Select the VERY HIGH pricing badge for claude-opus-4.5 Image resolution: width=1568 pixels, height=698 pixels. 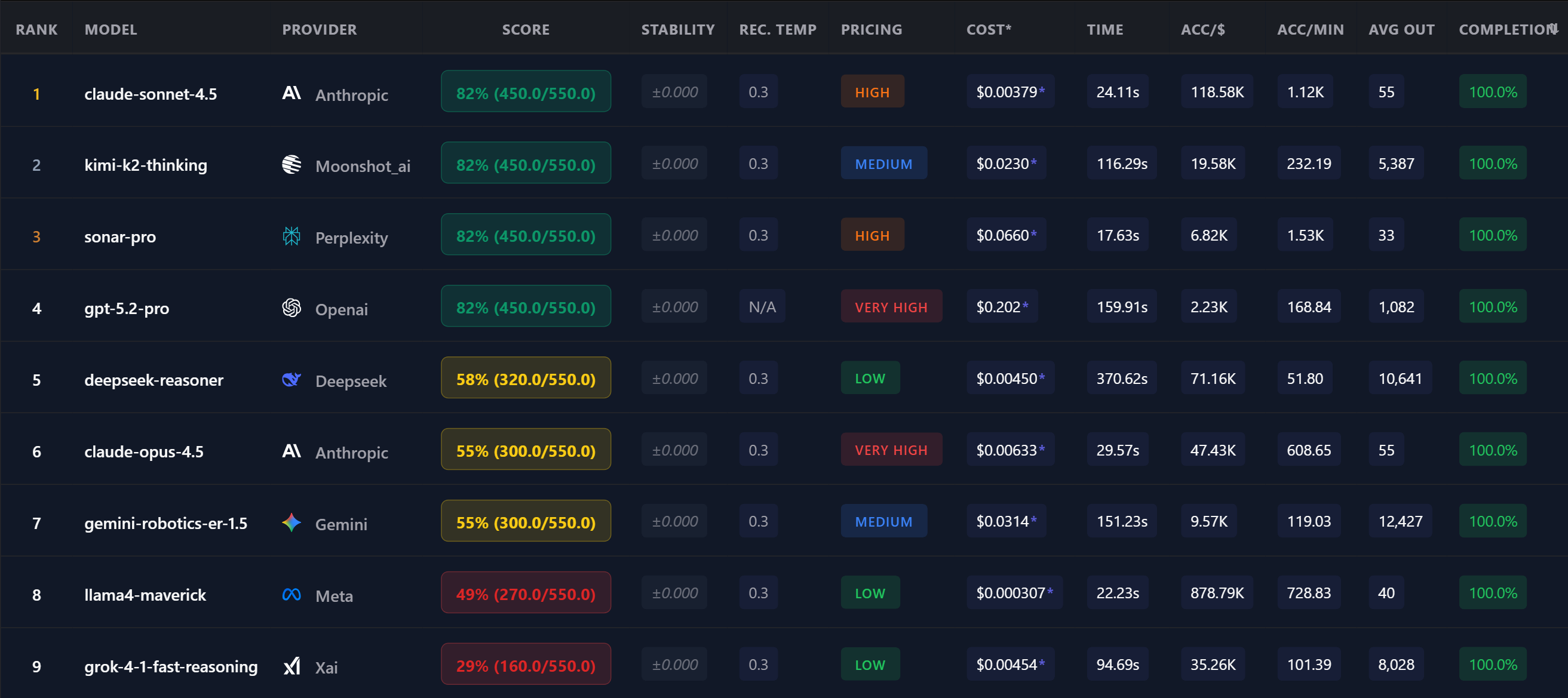pyautogui.click(x=891, y=450)
